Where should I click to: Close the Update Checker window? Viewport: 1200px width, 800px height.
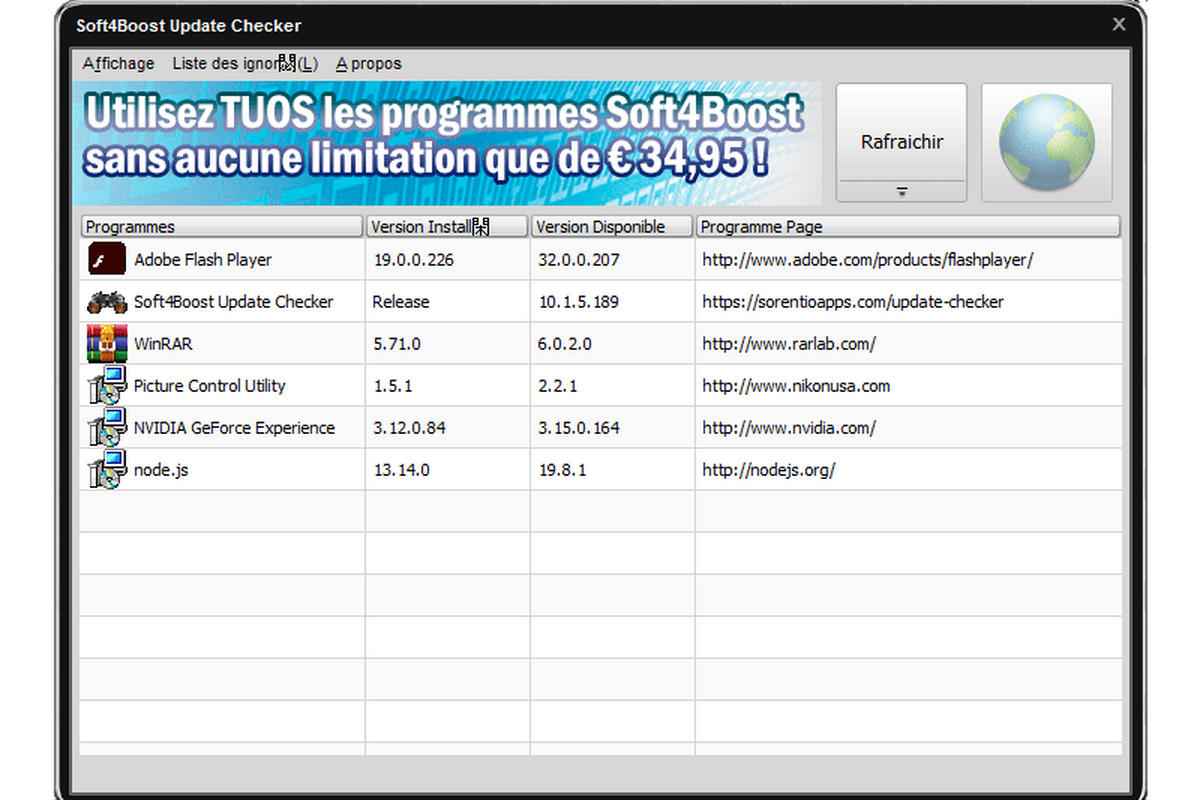(1120, 25)
